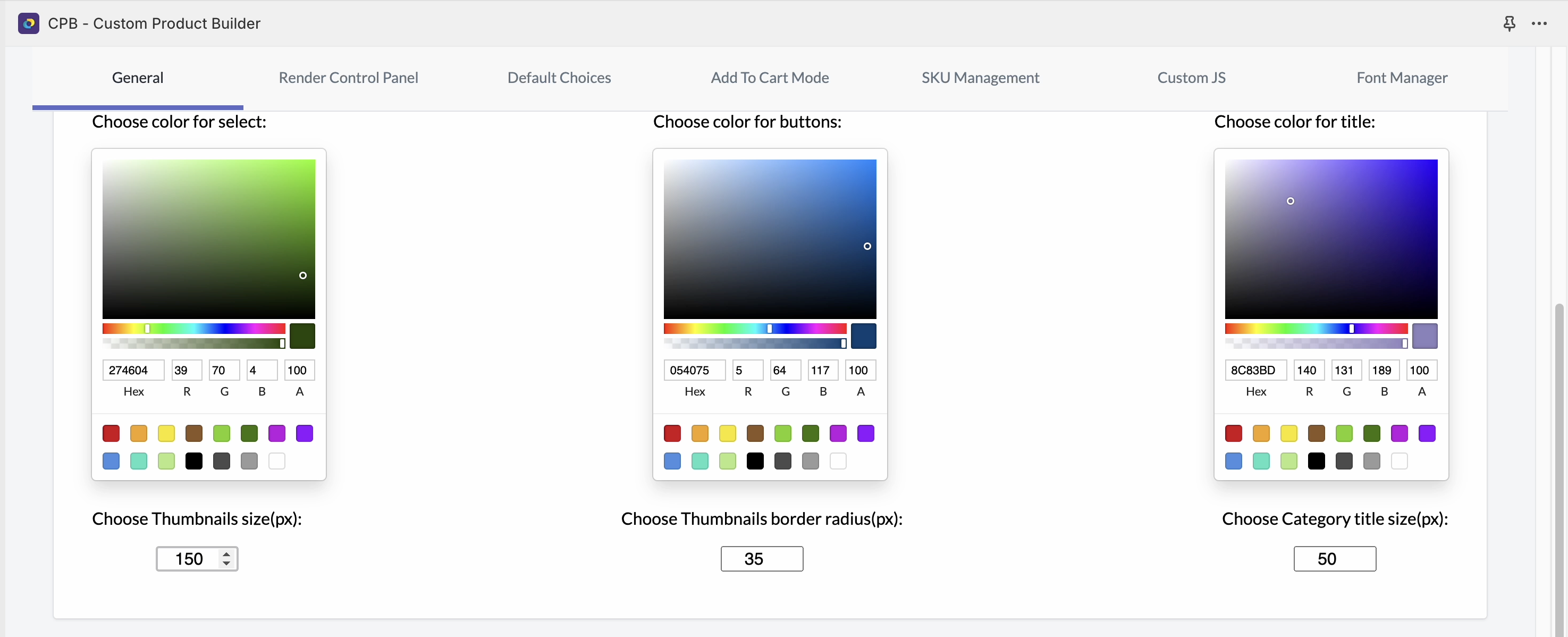Image resolution: width=1568 pixels, height=637 pixels.
Task: Pick red swatch in select color picker
Action: (x=111, y=433)
